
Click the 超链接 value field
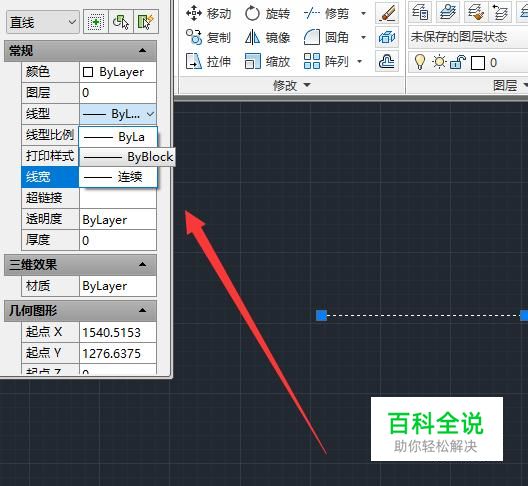point(118,198)
